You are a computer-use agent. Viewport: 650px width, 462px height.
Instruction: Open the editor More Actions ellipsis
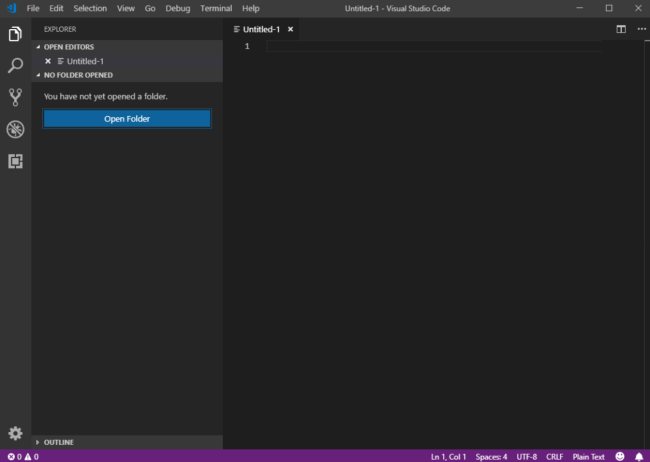[640, 29]
